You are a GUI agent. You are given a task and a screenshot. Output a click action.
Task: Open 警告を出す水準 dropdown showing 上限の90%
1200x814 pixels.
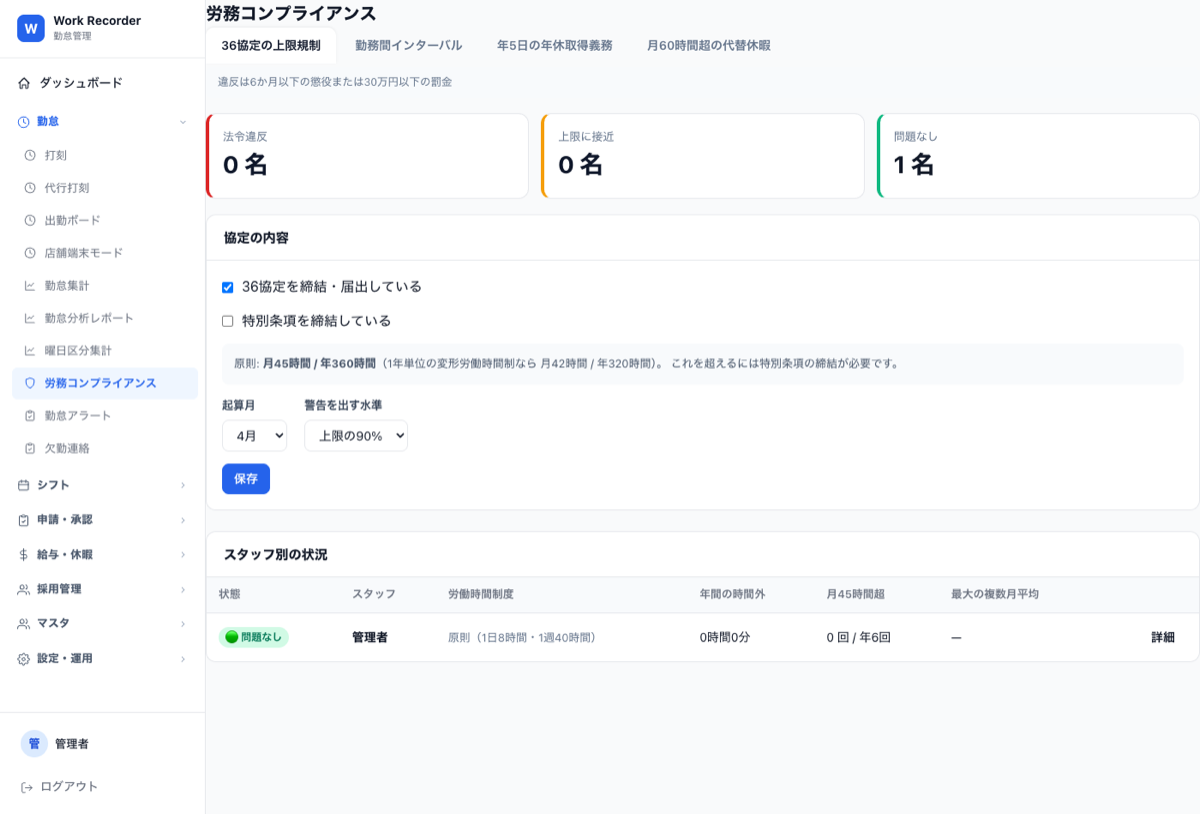[x=356, y=436]
